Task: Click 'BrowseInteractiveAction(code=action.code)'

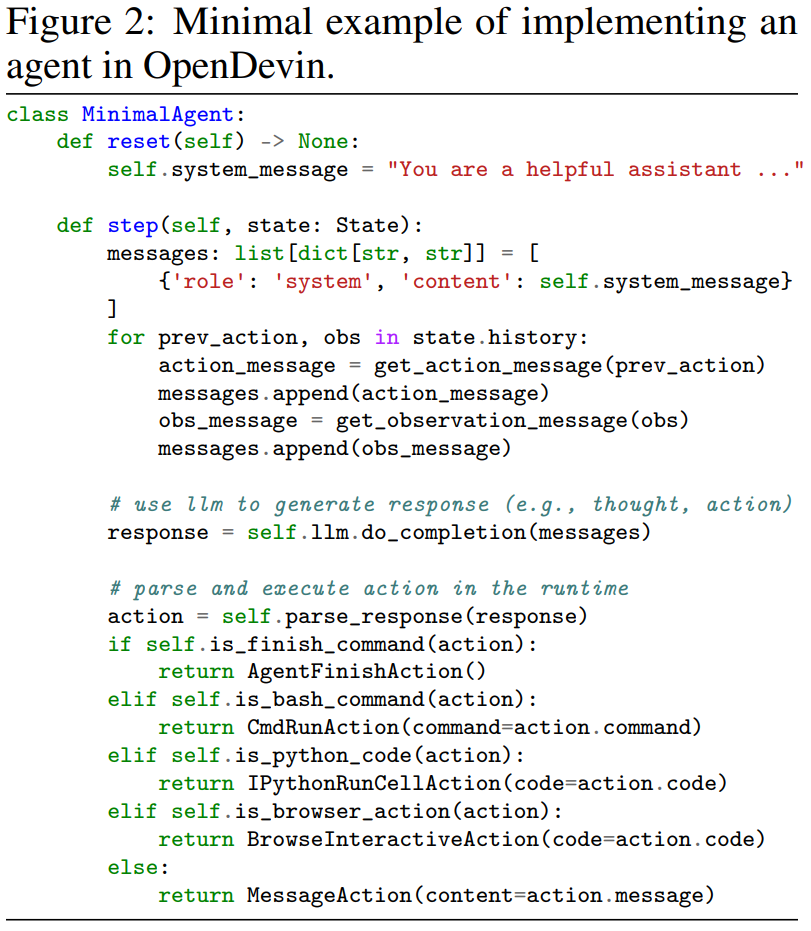Action: tap(506, 840)
